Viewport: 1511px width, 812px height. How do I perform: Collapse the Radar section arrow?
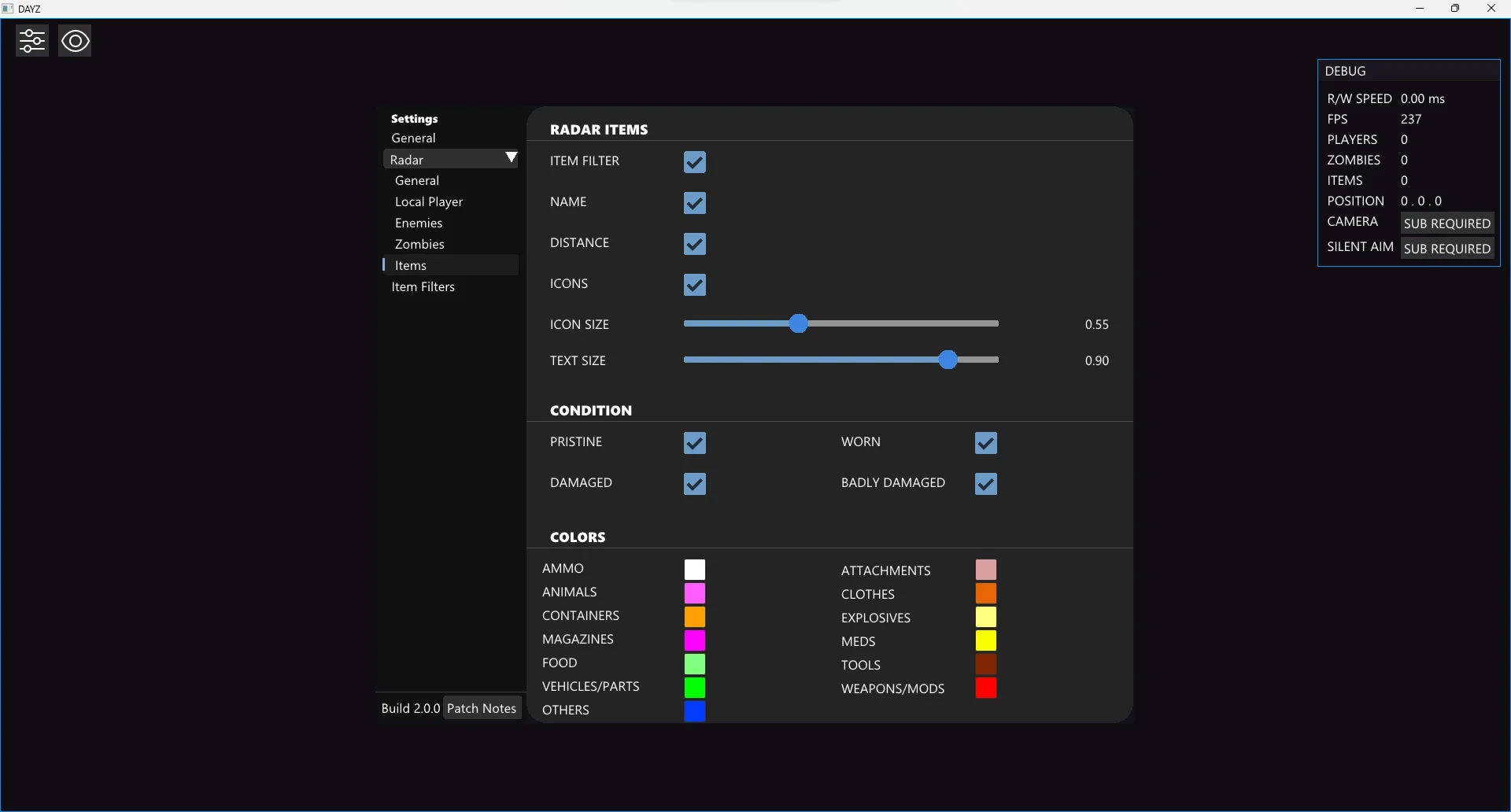point(511,158)
